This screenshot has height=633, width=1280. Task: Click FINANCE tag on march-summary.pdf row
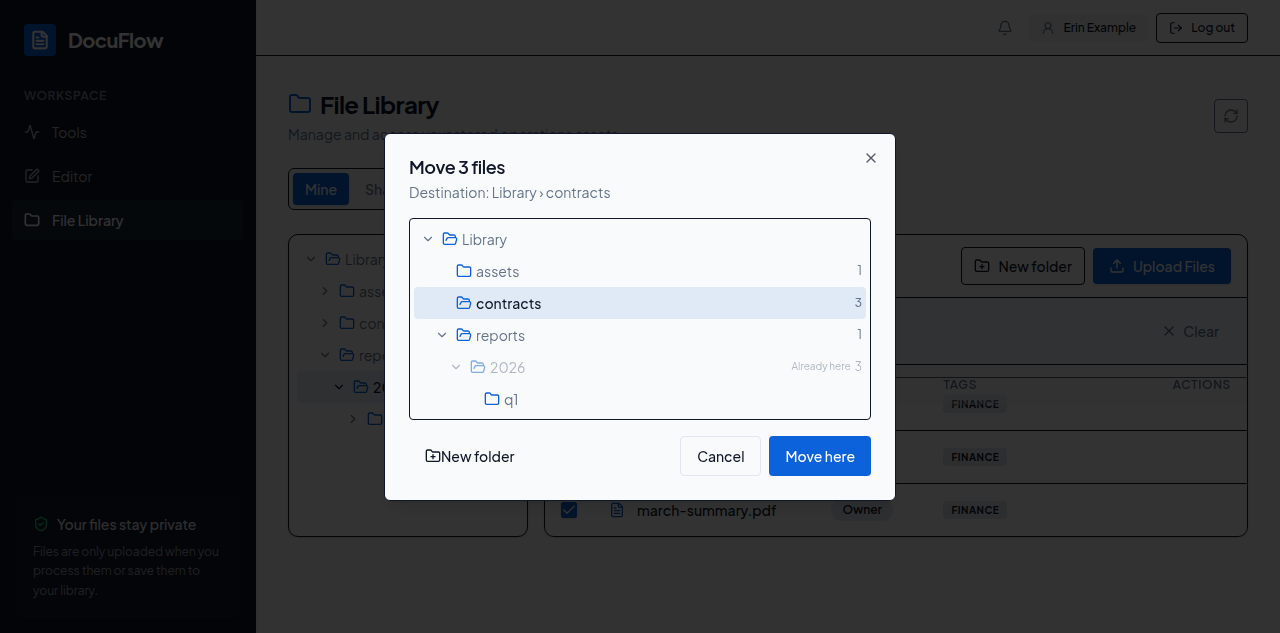pos(975,510)
